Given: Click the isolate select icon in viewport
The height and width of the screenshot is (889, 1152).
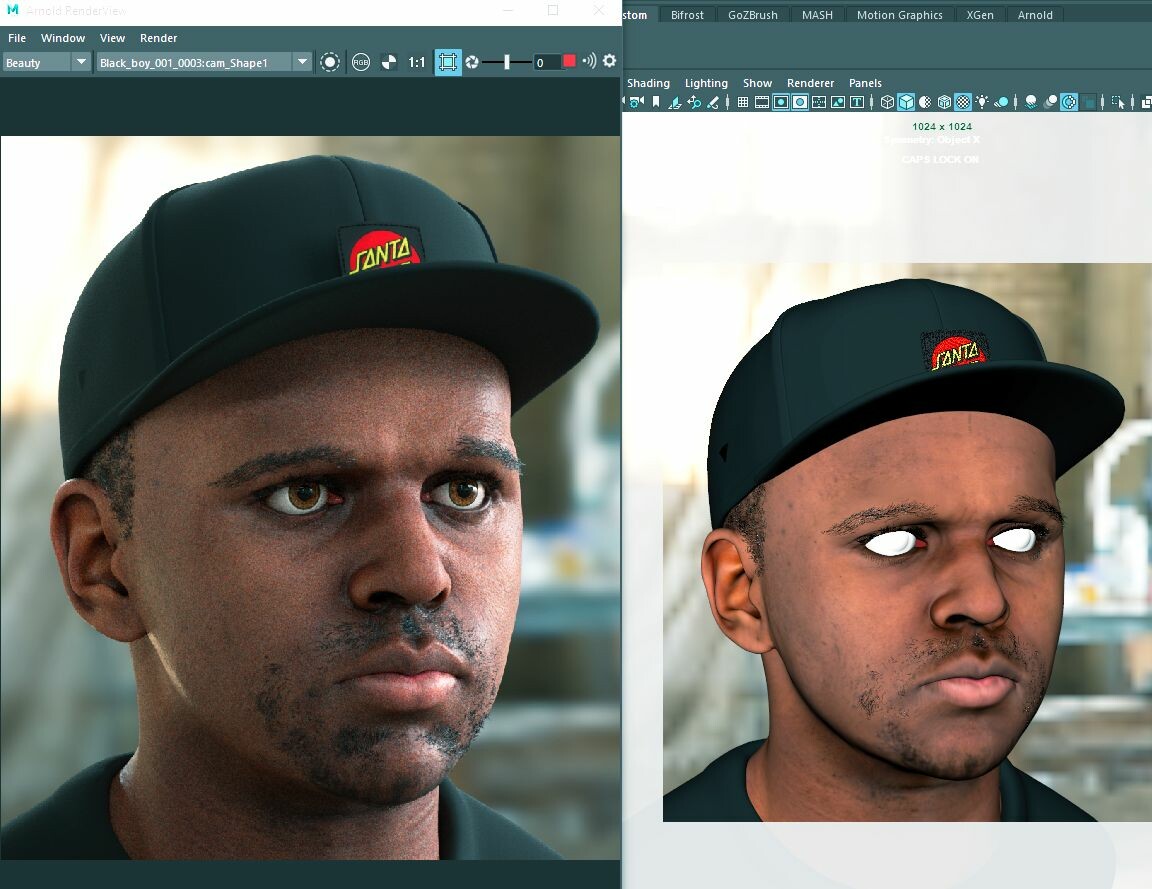Looking at the screenshot, I should pyautogui.click(x=1117, y=102).
